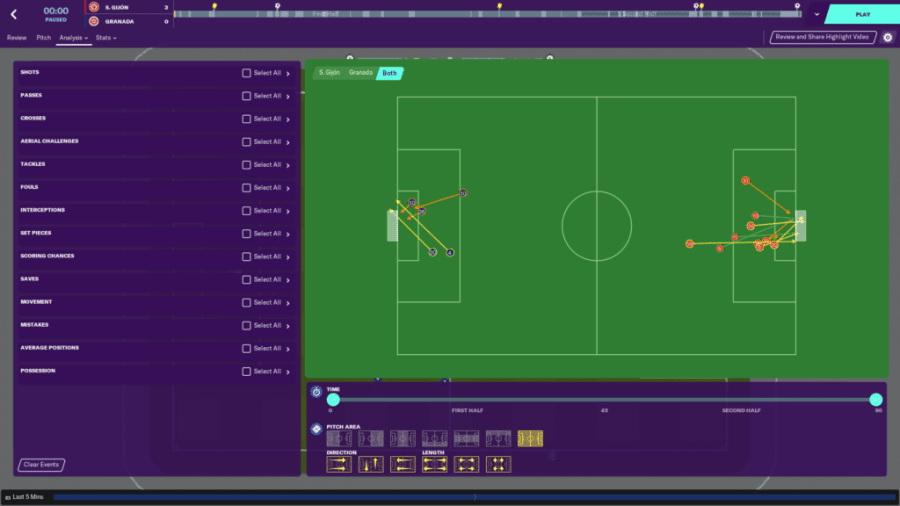Enable Select All for Passes
Image resolution: width=900 pixels, height=506 pixels.
point(247,96)
